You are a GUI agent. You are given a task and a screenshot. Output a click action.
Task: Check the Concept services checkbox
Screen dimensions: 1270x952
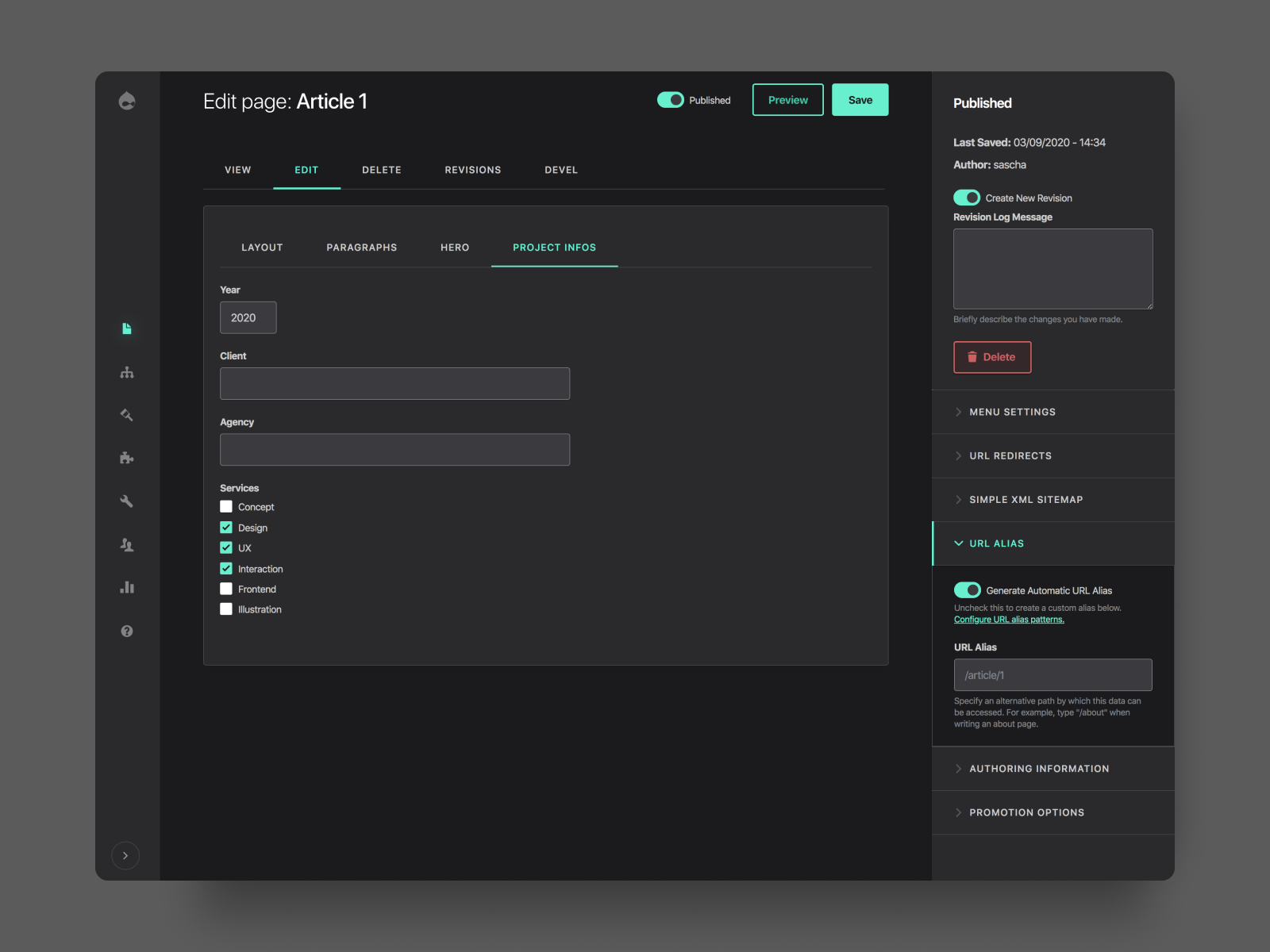click(x=226, y=506)
